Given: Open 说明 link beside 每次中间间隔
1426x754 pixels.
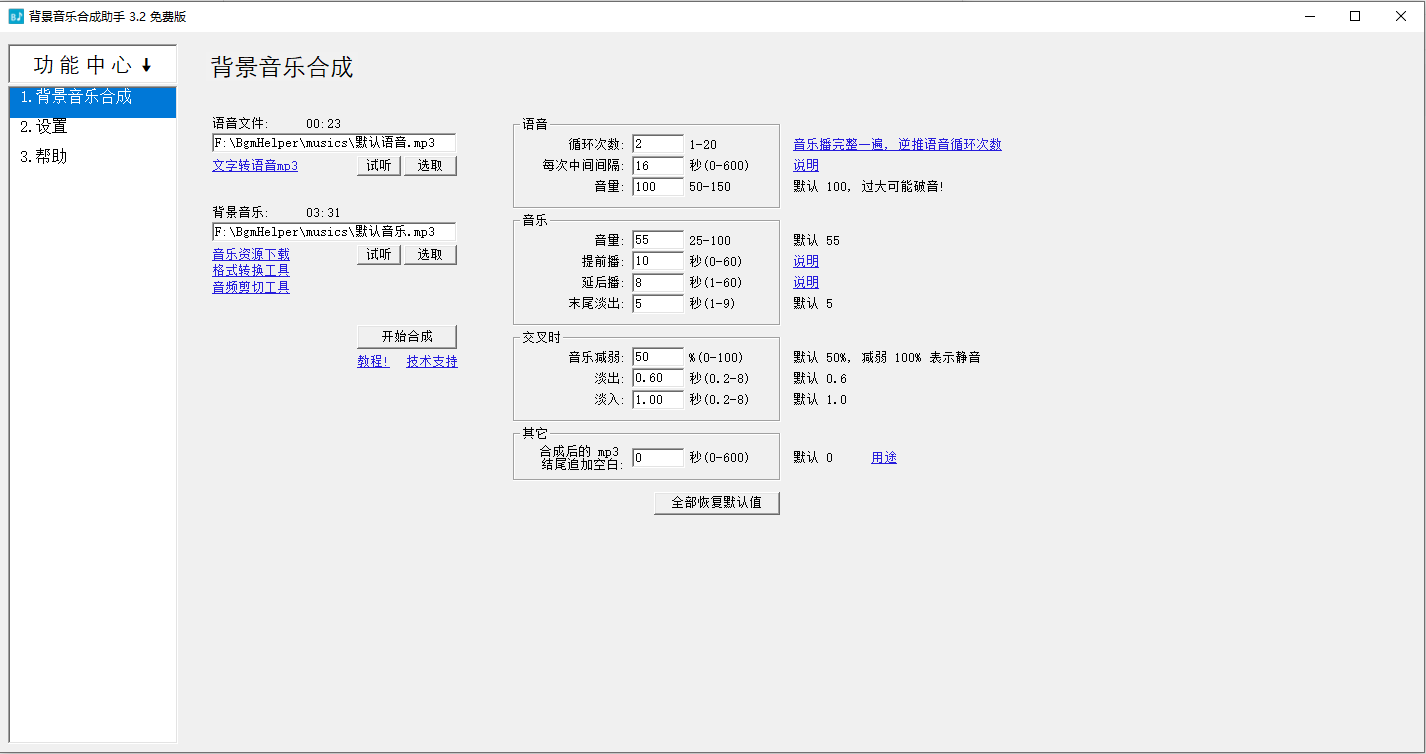Looking at the screenshot, I should (x=806, y=165).
